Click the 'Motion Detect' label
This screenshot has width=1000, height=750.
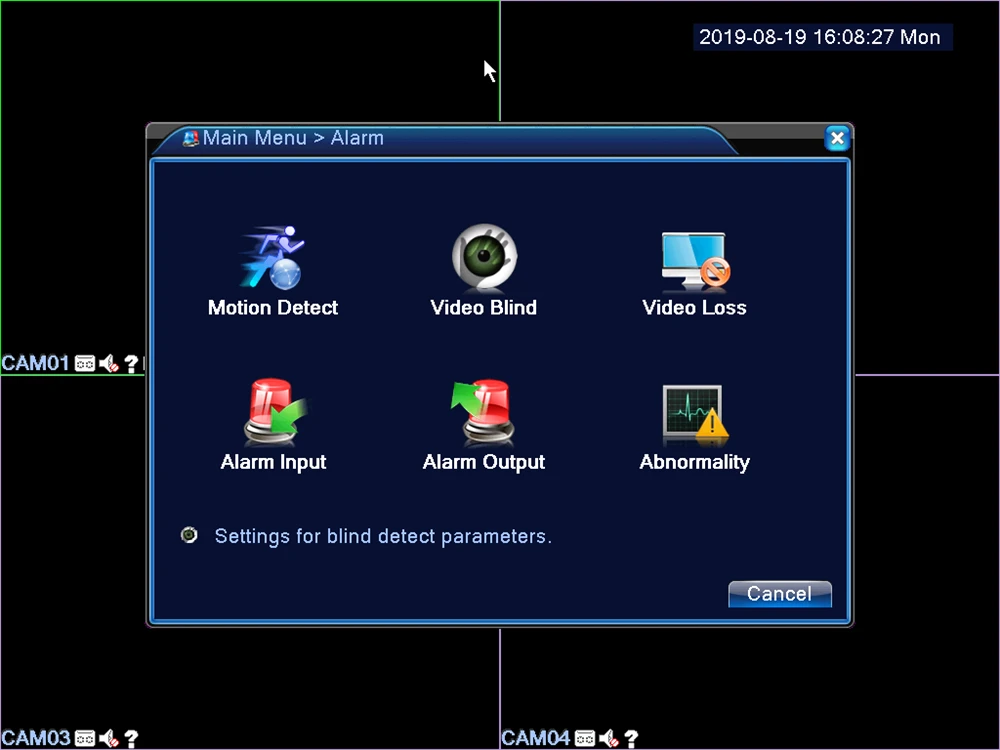(273, 307)
